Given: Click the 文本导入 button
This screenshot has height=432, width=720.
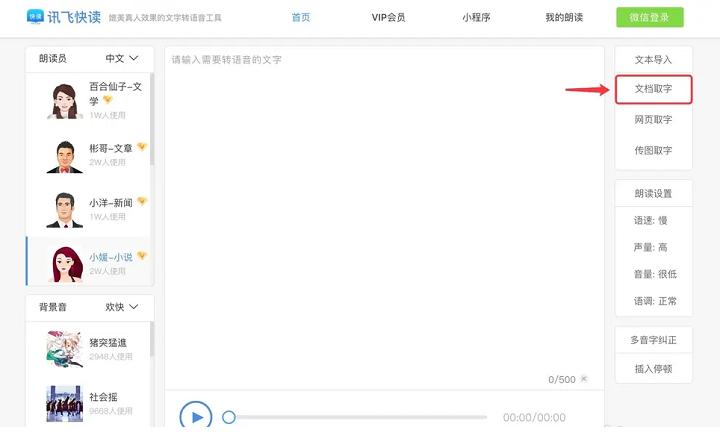Looking at the screenshot, I should point(653,60).
